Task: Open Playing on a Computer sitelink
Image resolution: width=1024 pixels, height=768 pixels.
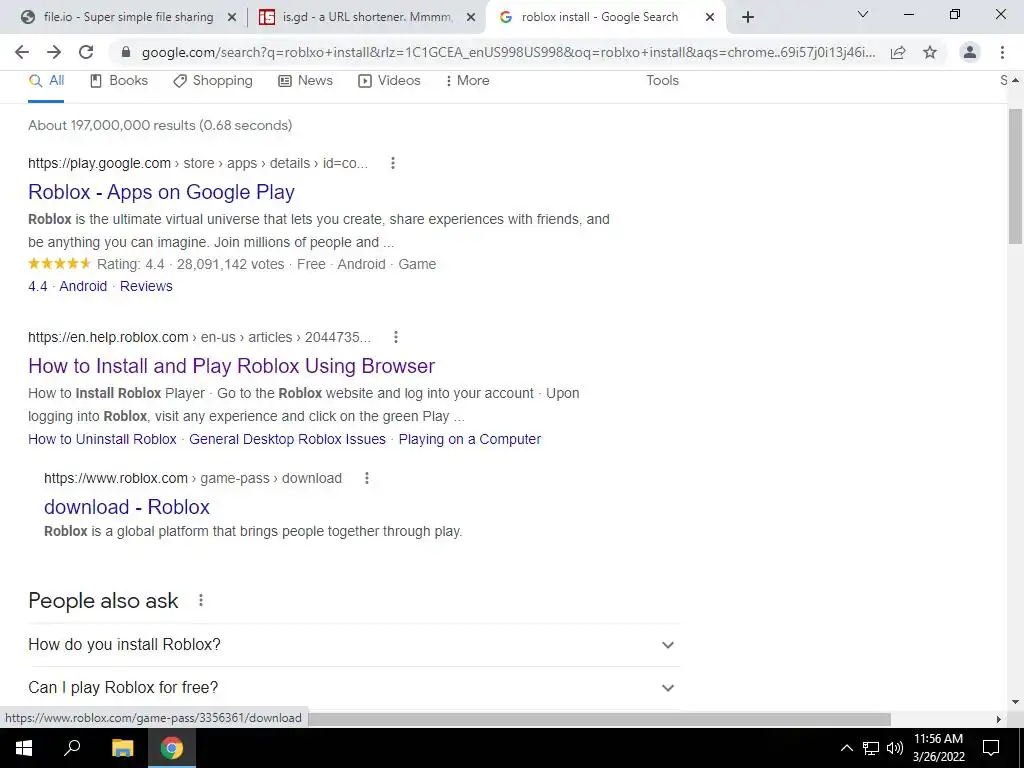Action: [x=470, y=439]
